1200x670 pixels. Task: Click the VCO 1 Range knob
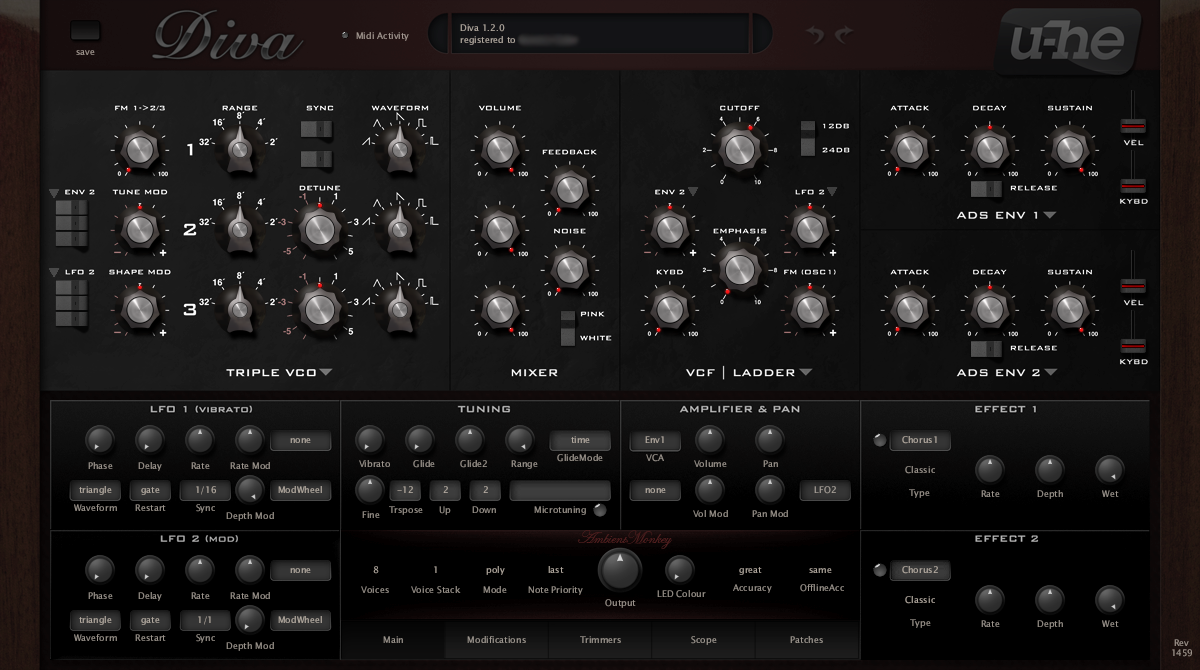tap(240, 149)
